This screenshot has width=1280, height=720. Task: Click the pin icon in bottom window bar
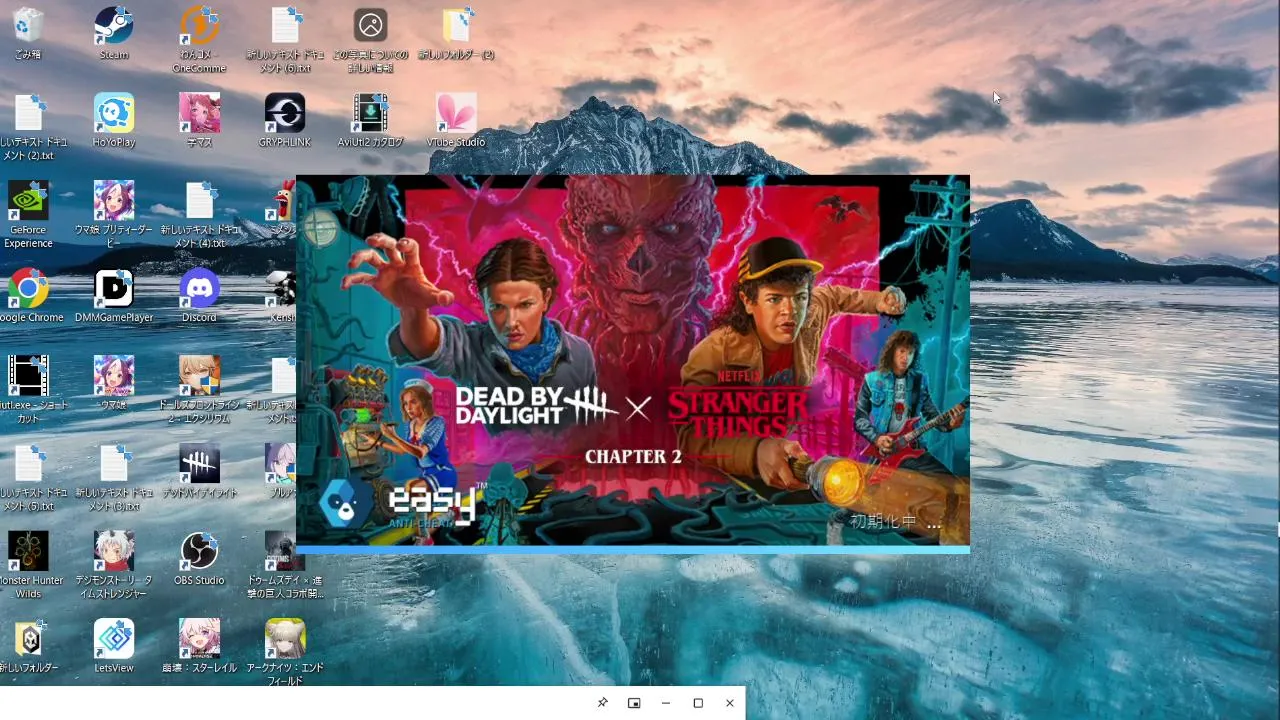[x=602, y=703]
